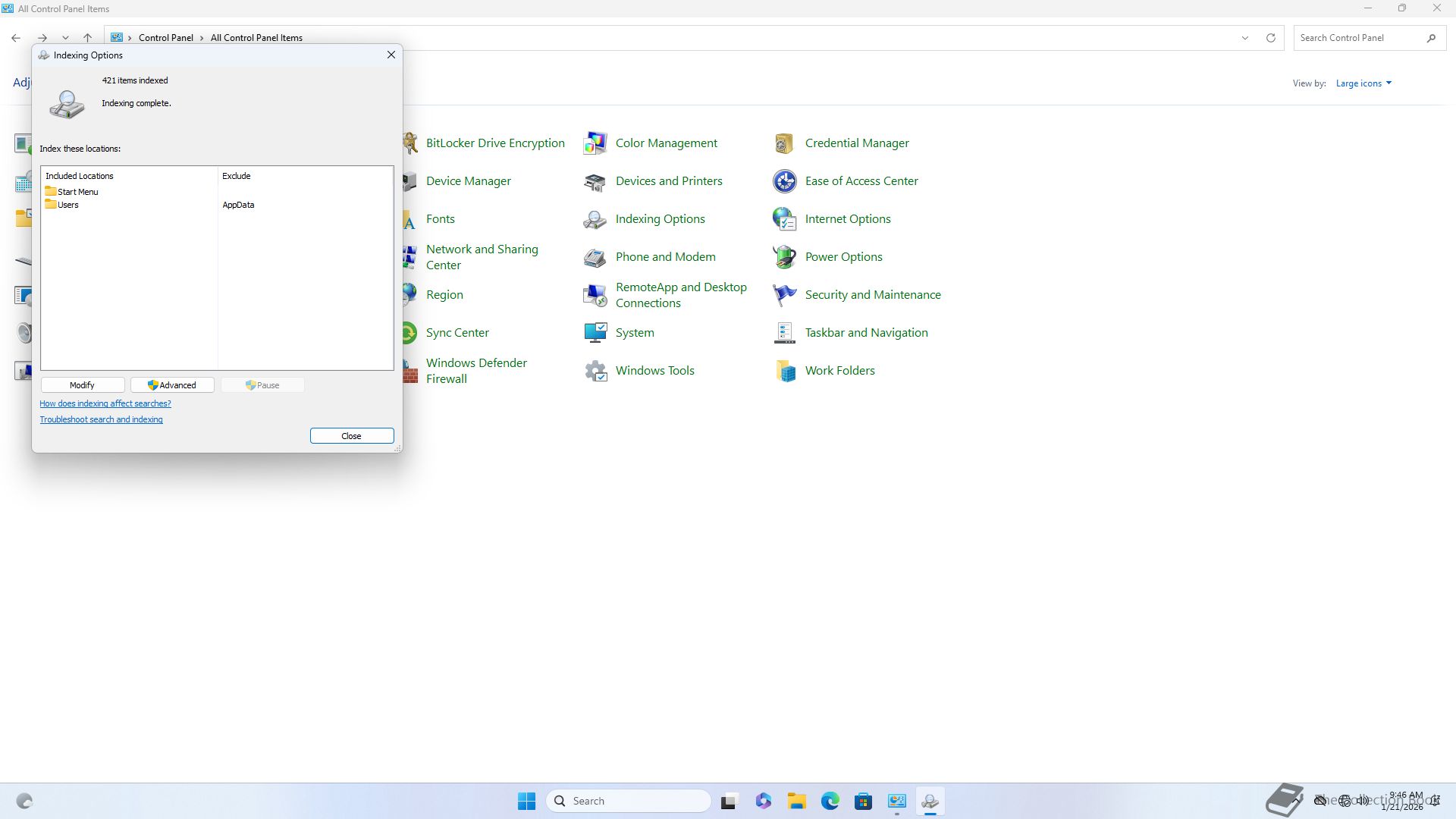Click the Devices and Printers icon
The image size is (1456, 819).
click(x=595, y=181)
